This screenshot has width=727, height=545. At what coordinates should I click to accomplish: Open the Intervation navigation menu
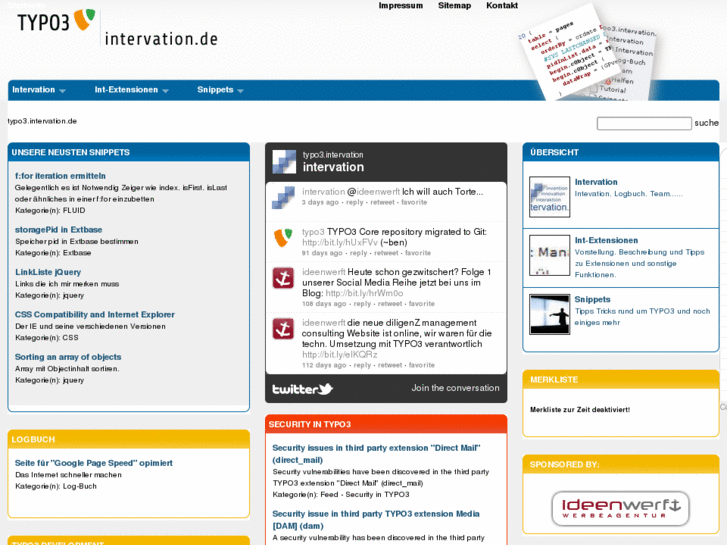click(x=33, y=90)
